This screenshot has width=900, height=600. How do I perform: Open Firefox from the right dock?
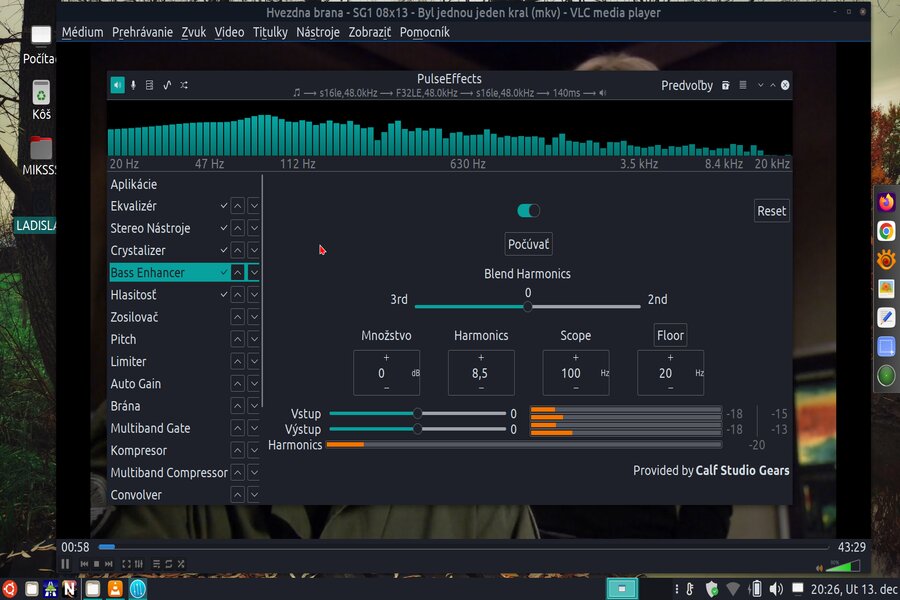(886, 202)
